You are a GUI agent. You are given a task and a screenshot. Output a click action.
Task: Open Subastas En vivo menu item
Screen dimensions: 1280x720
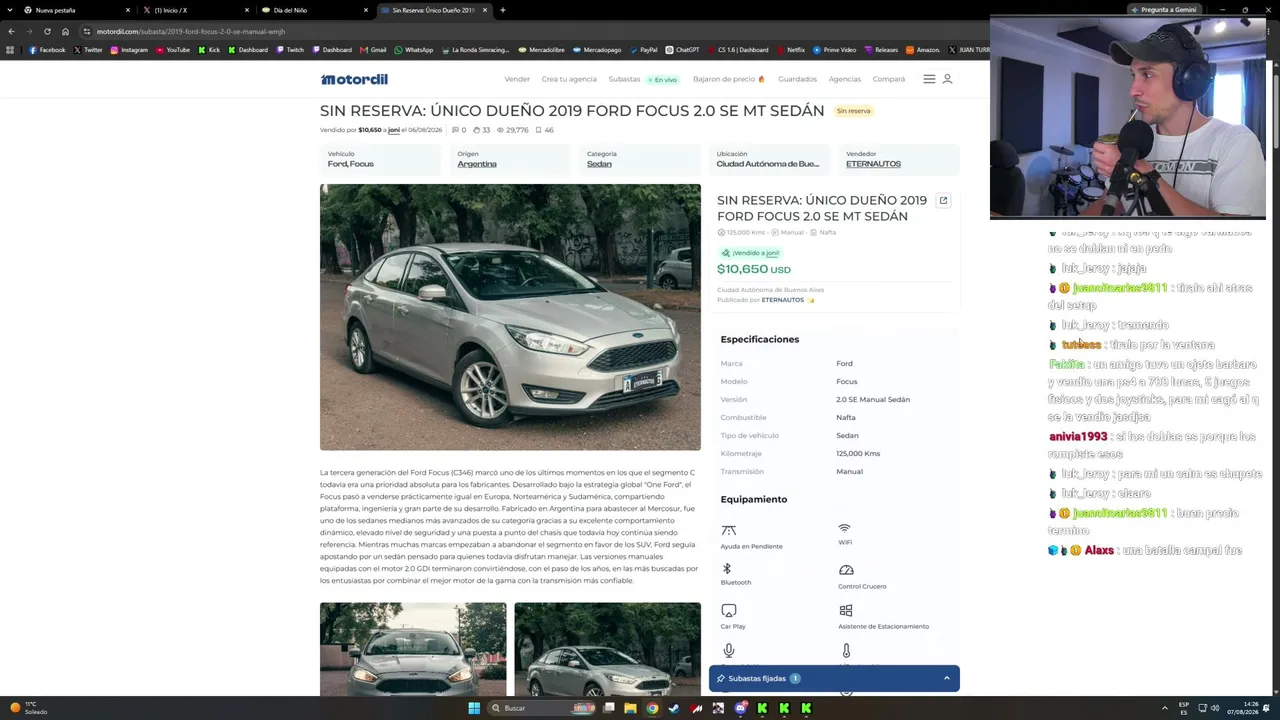pos(643,79)
